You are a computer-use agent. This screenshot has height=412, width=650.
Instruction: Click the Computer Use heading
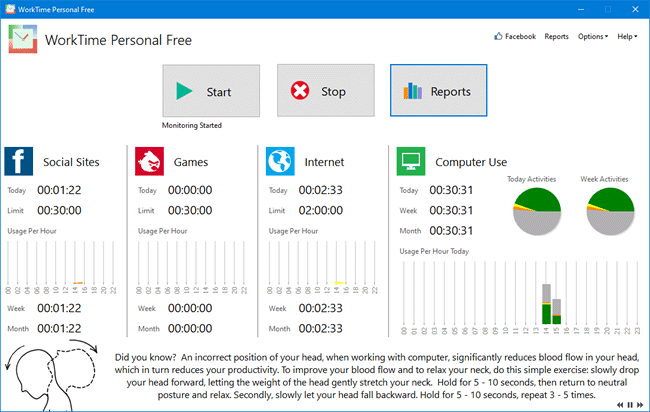(471, 162)
